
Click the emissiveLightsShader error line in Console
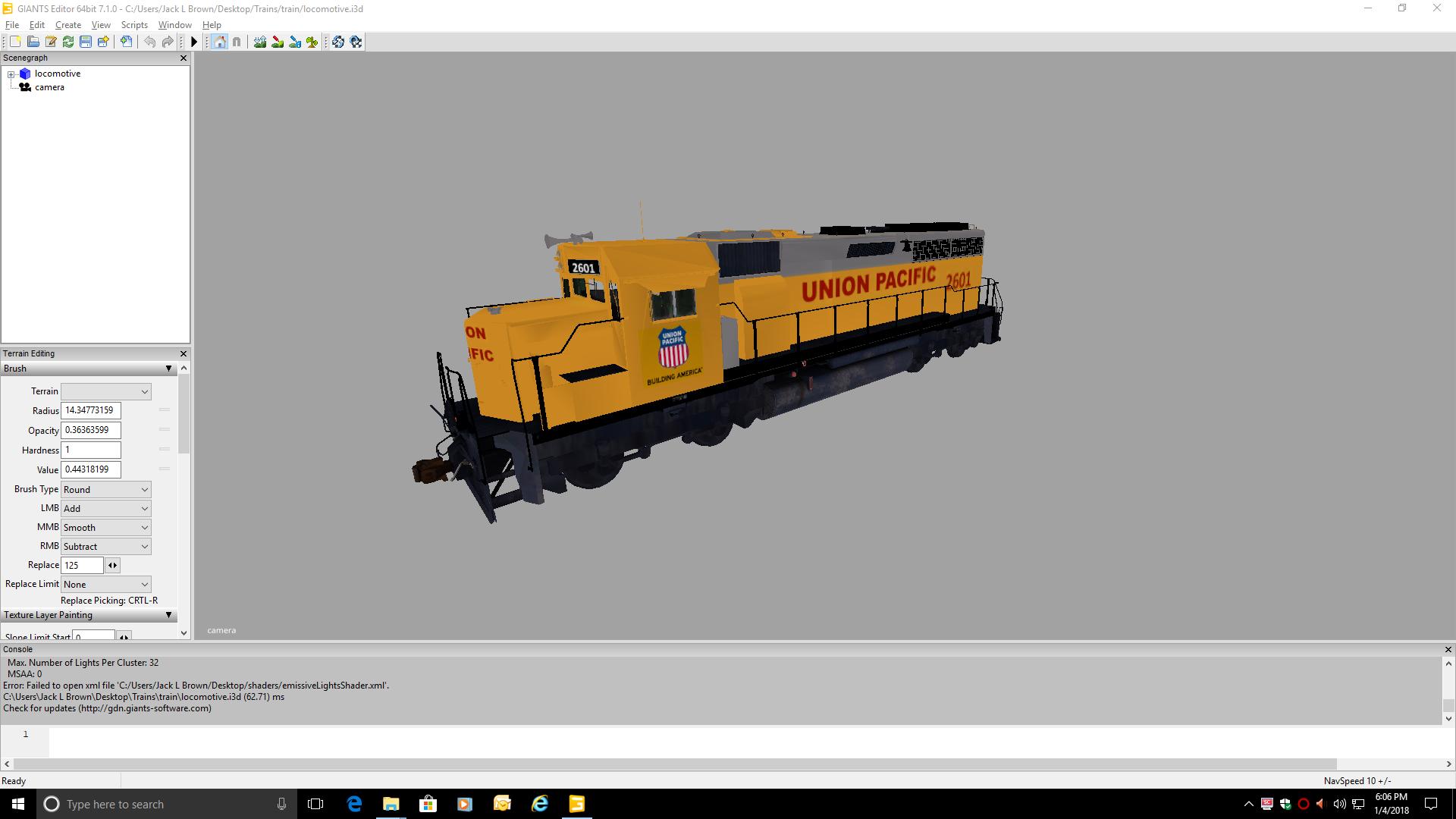(196, 686)
